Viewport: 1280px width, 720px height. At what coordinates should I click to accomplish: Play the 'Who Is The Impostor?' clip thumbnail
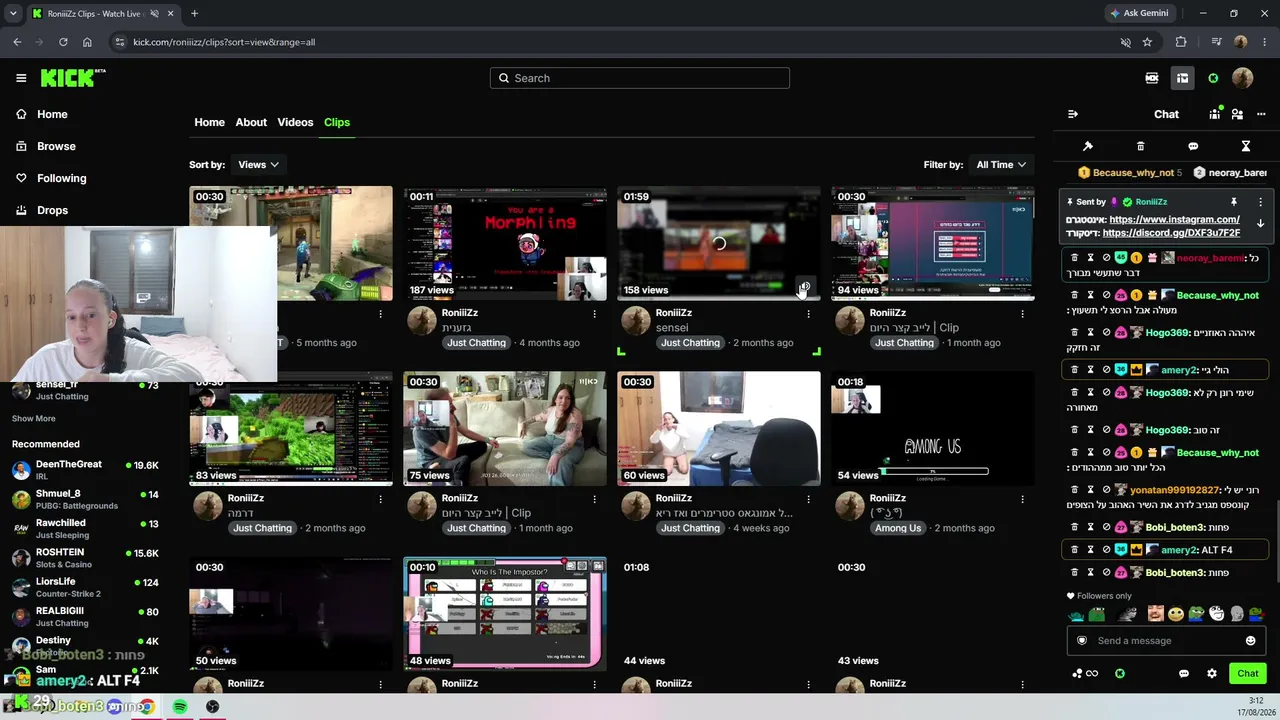click(x=505, y=613)
